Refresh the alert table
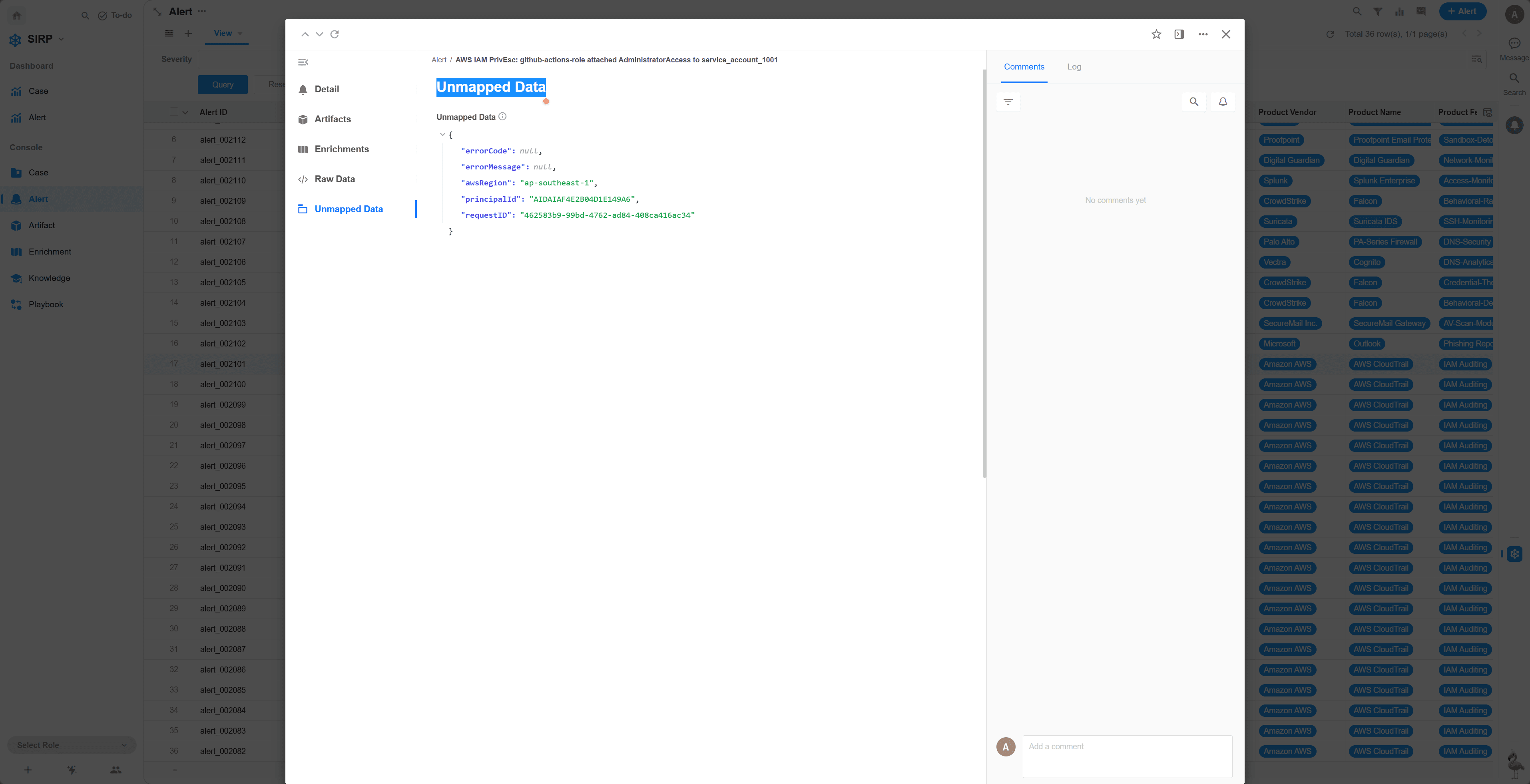 click(x=1330, y=34)
